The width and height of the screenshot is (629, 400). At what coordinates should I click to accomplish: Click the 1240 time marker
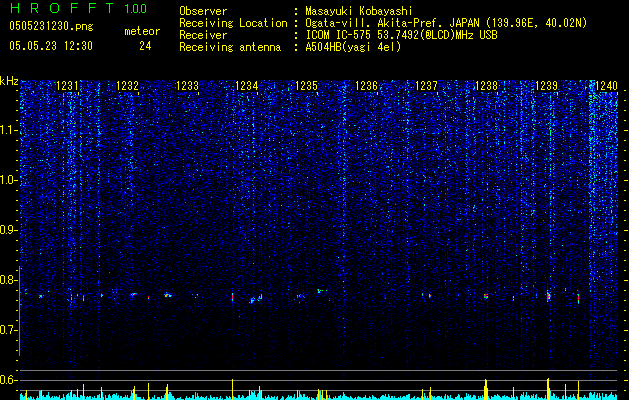tap(606, 86)
